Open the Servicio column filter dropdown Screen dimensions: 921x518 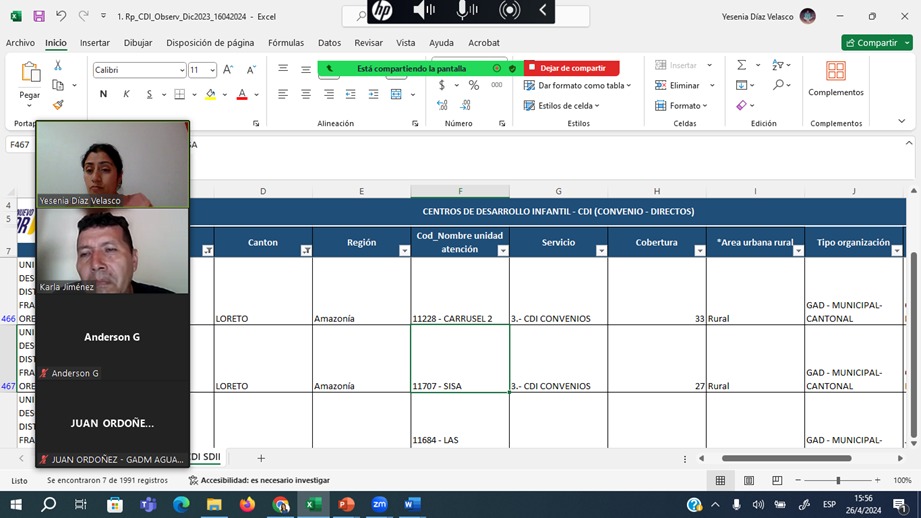(x=601, y=251)
